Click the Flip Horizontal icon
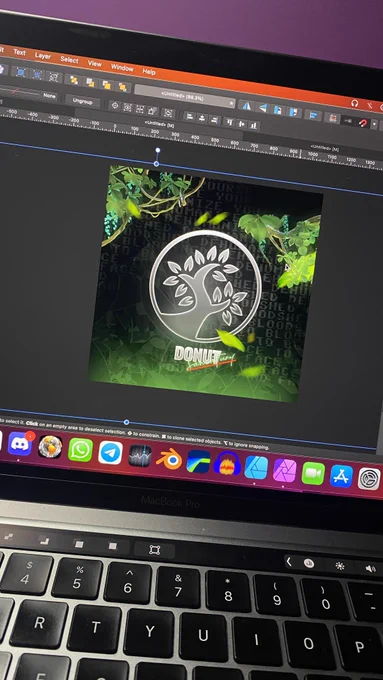This screenshot has height=680, width=383. click(x=246, y=106)
